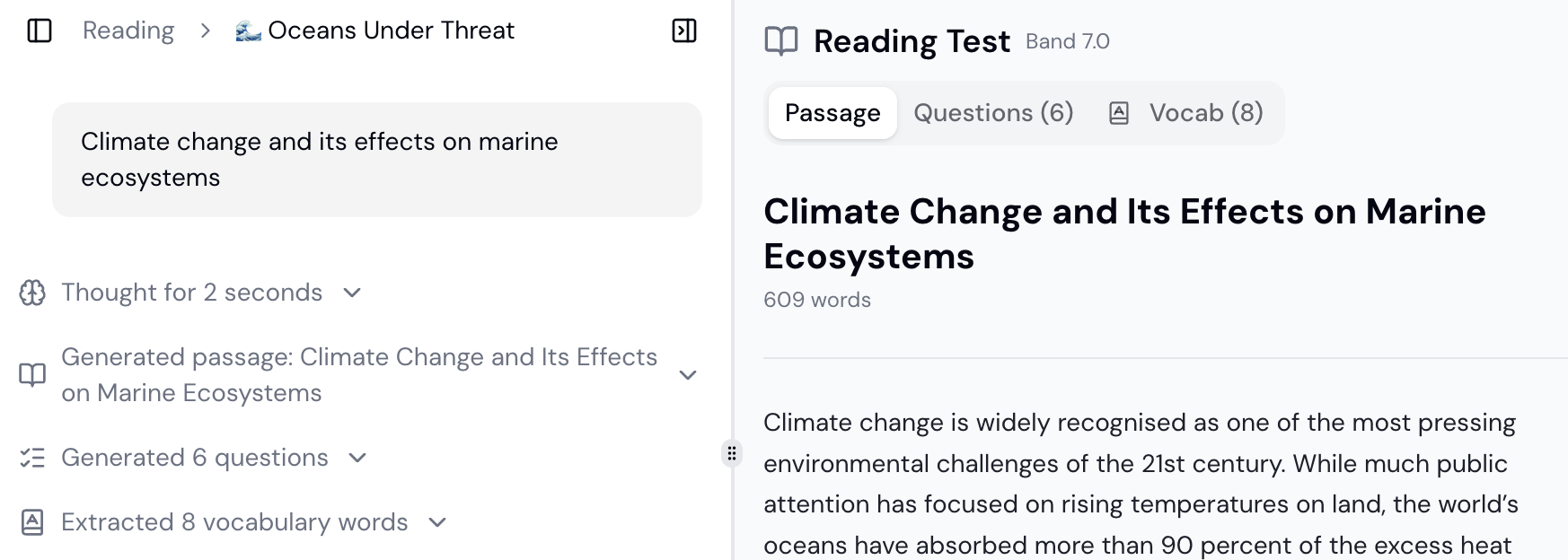Go to Reading in the breadcrumb
Viewport: 1568px width, 560px height.
128,31
